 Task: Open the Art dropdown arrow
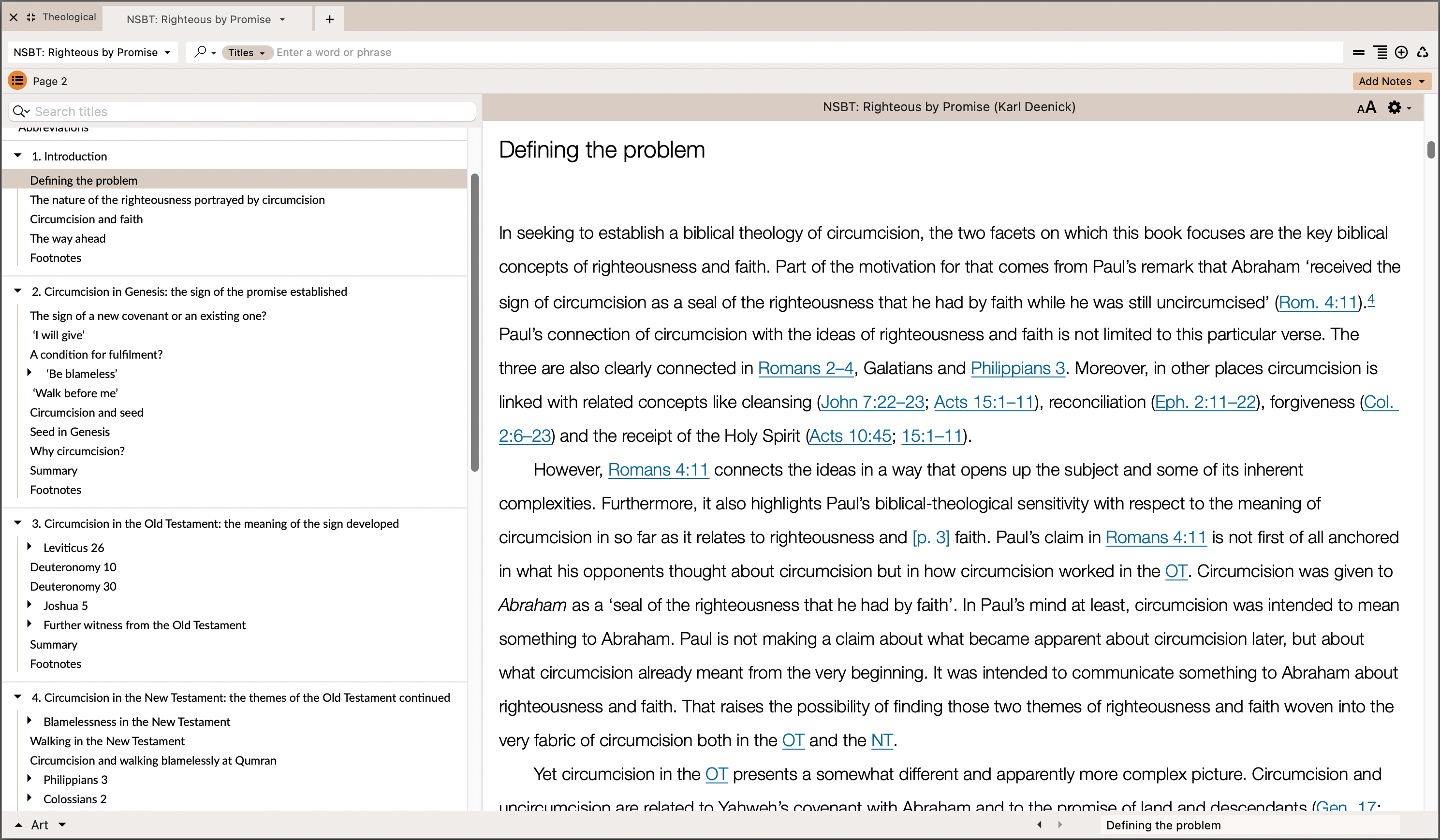click(62, 825)
